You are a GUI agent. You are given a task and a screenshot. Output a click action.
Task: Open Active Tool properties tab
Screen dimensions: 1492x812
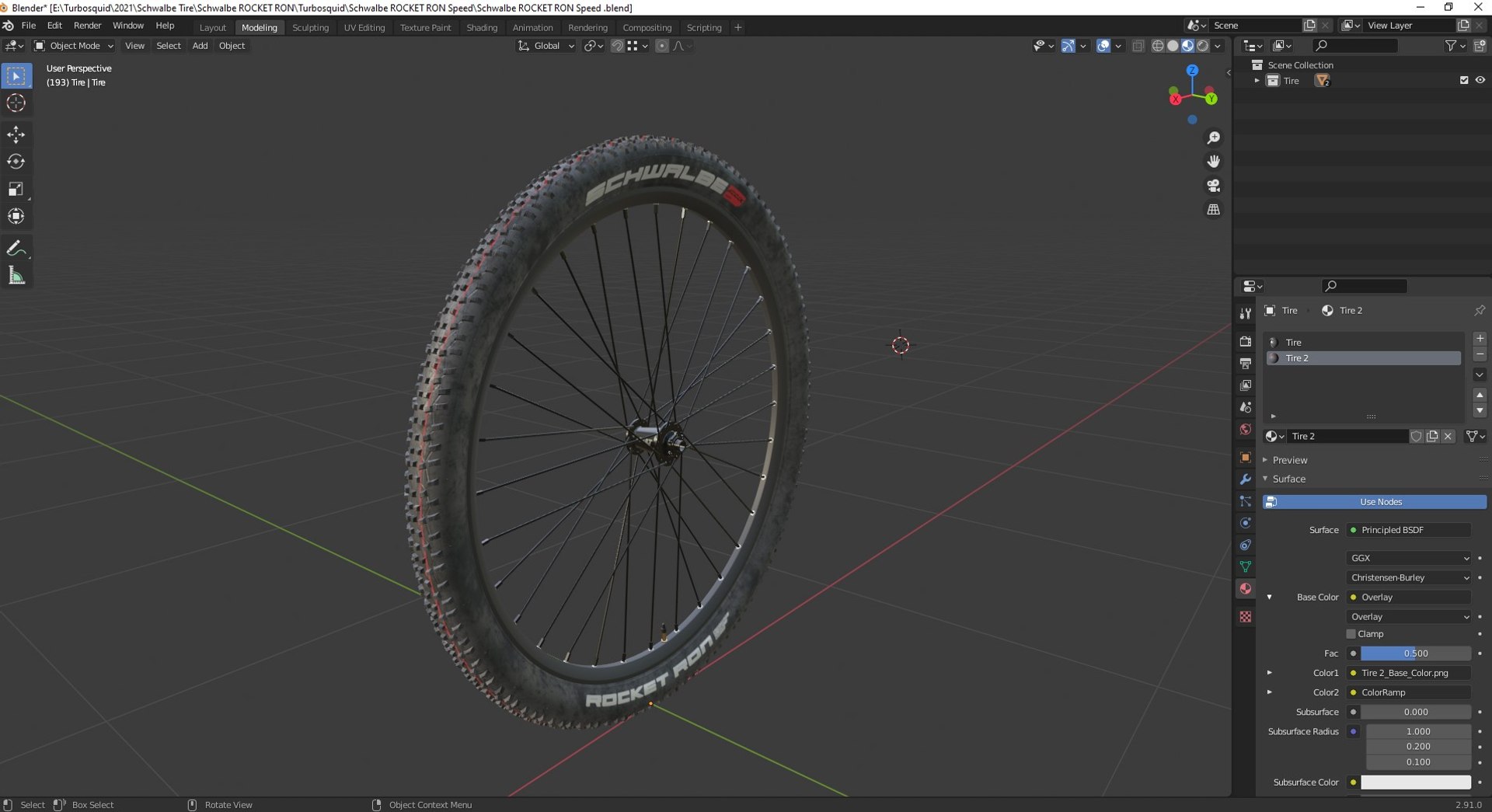(x=1246, y=313)
